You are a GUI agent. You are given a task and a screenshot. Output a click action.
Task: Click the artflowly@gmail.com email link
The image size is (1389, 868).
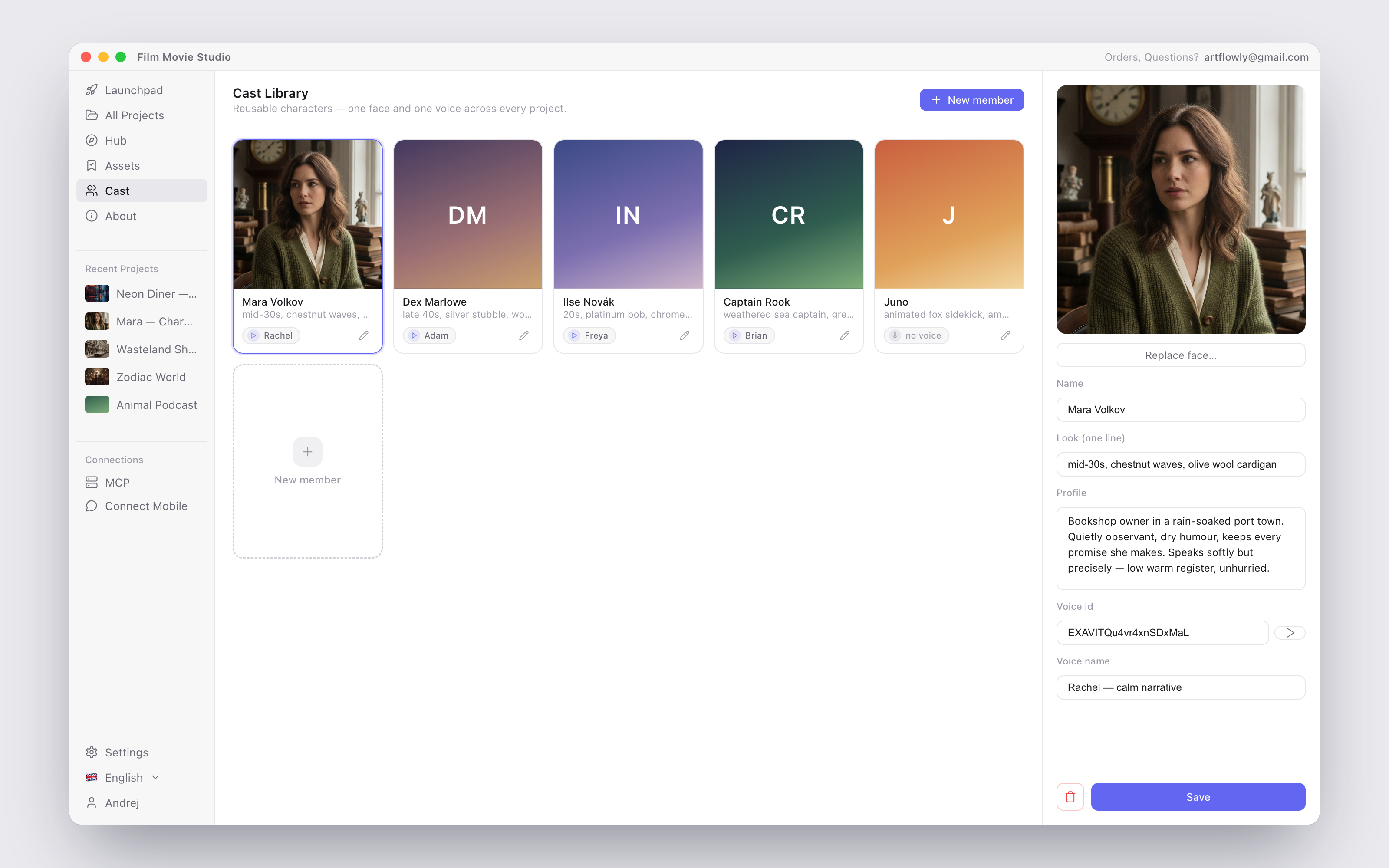(1256, 57)
